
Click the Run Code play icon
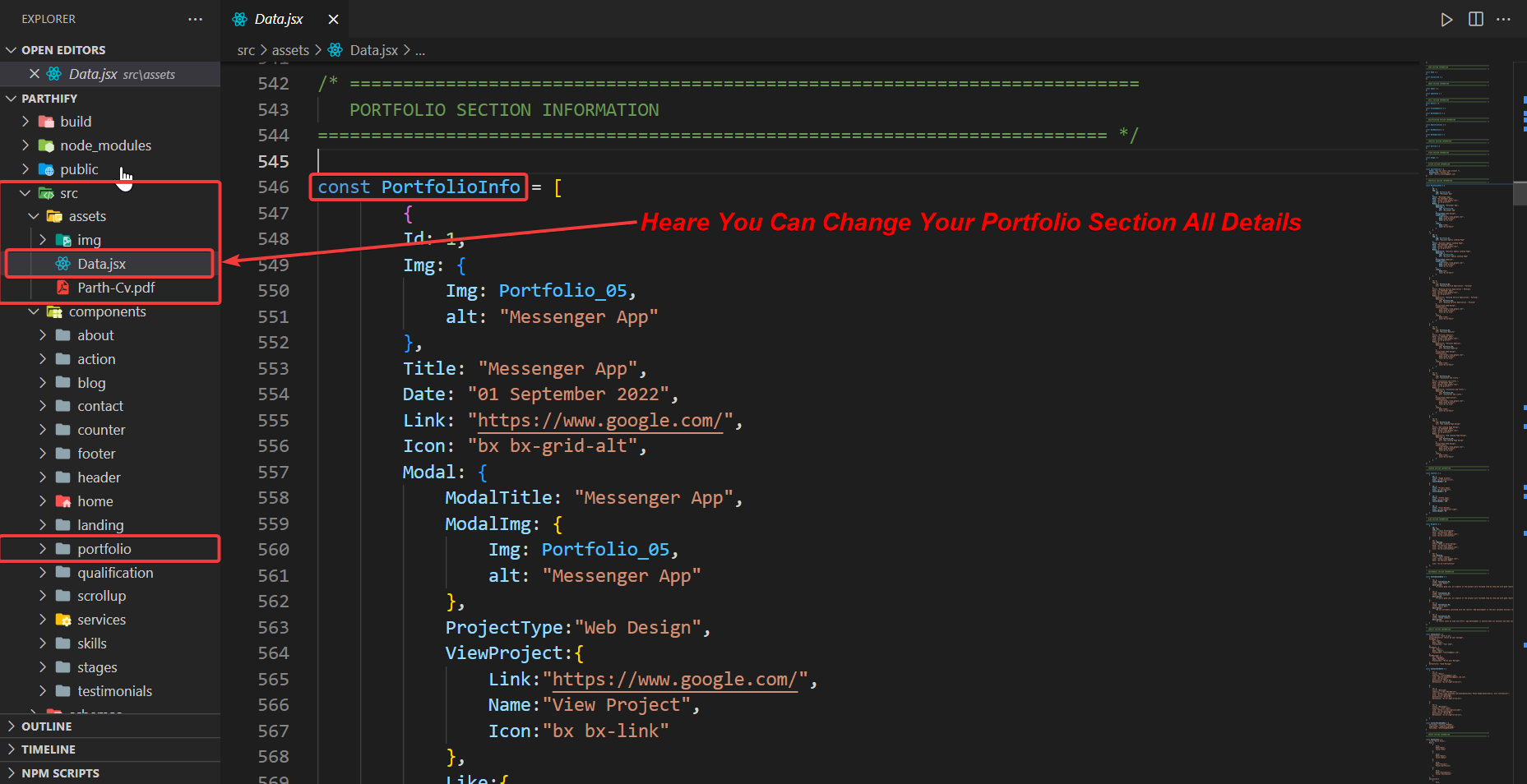coord(1446,20)
